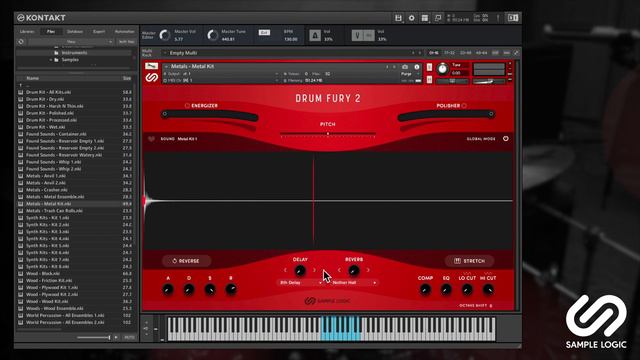Toggle the metronome icon

tap(315, 36)
